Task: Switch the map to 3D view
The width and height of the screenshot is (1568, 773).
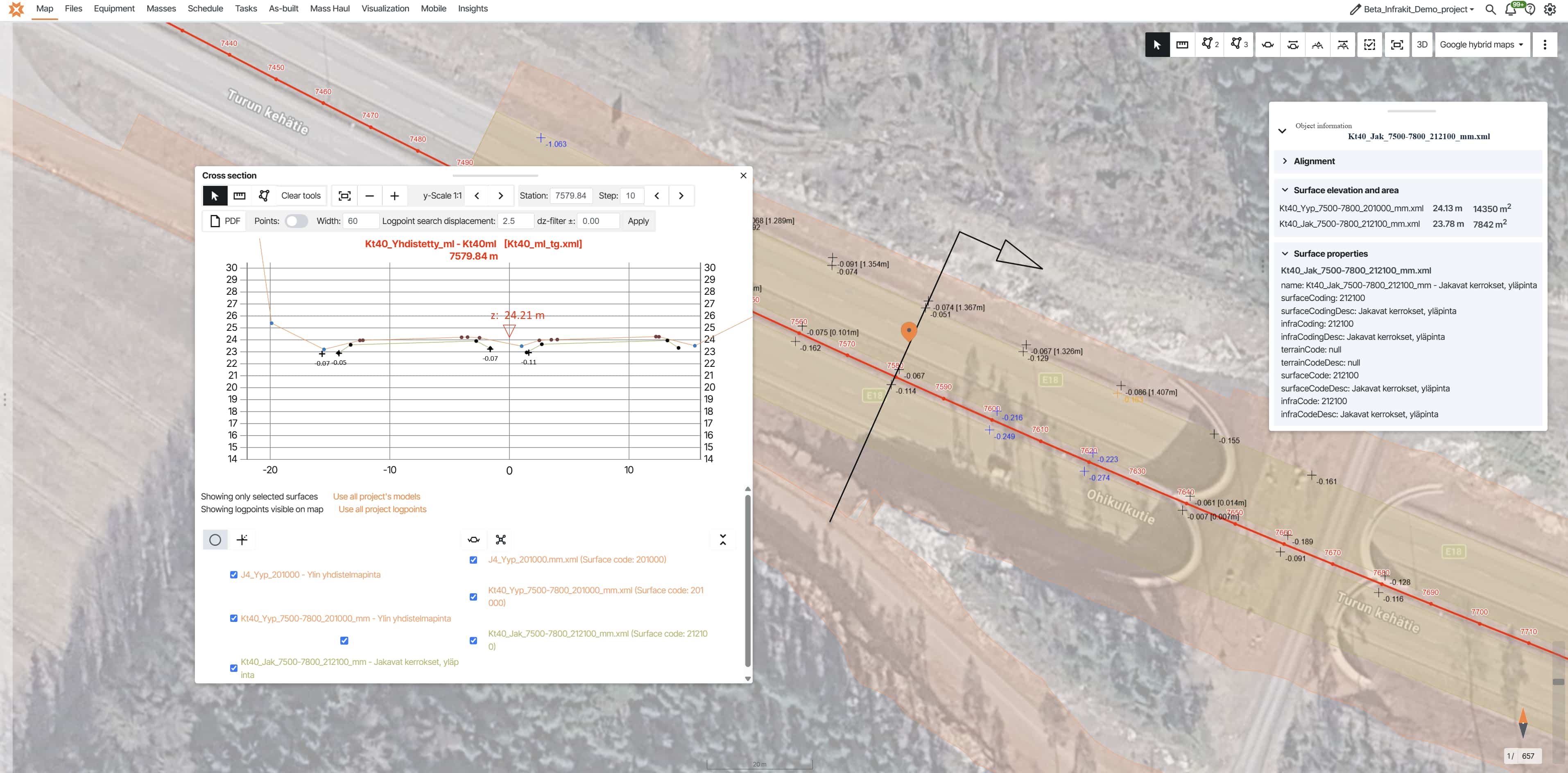Action: pyautogui.click(x=1422, y=45)
